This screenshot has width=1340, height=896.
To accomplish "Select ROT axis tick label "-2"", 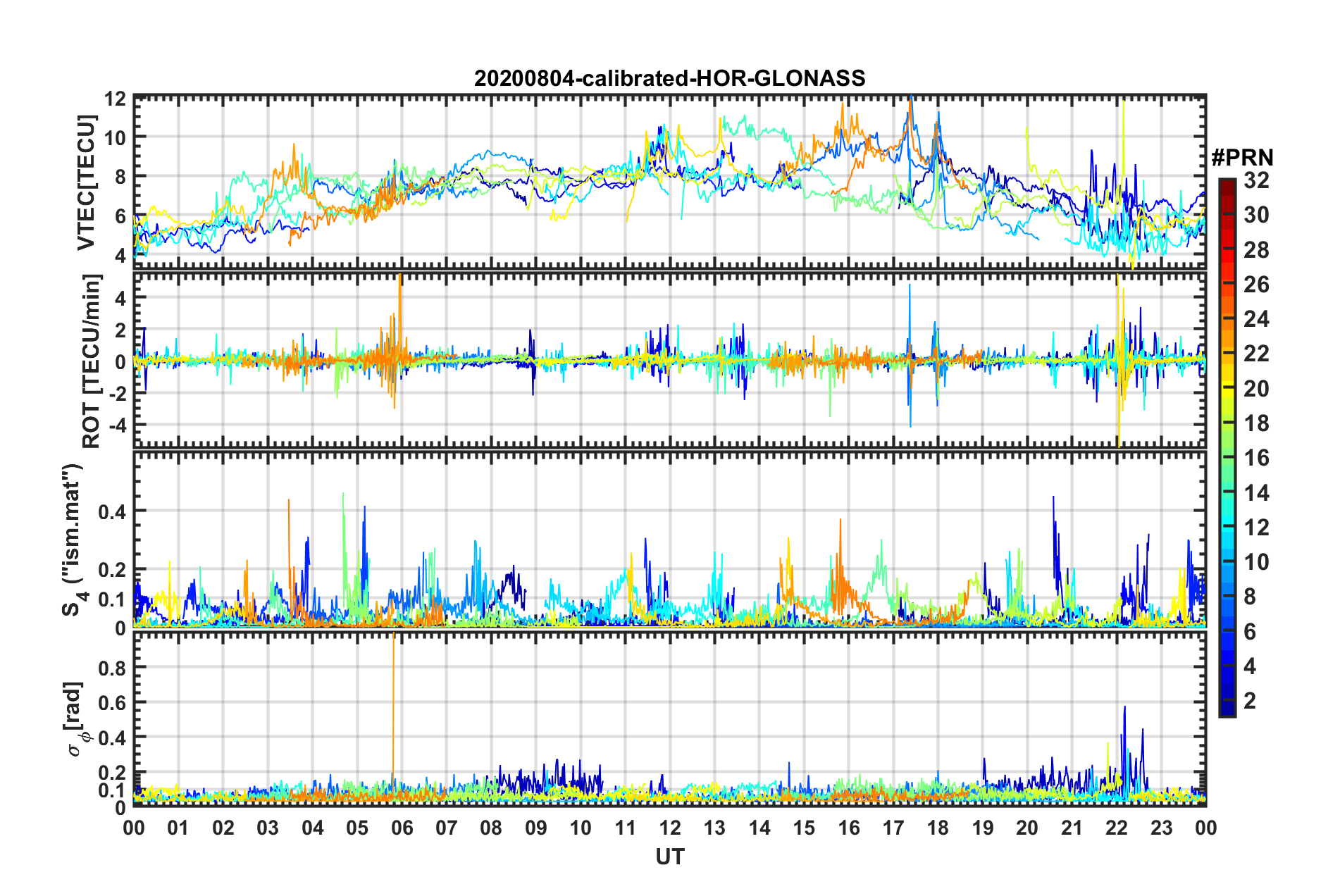I will coord(116,394).
